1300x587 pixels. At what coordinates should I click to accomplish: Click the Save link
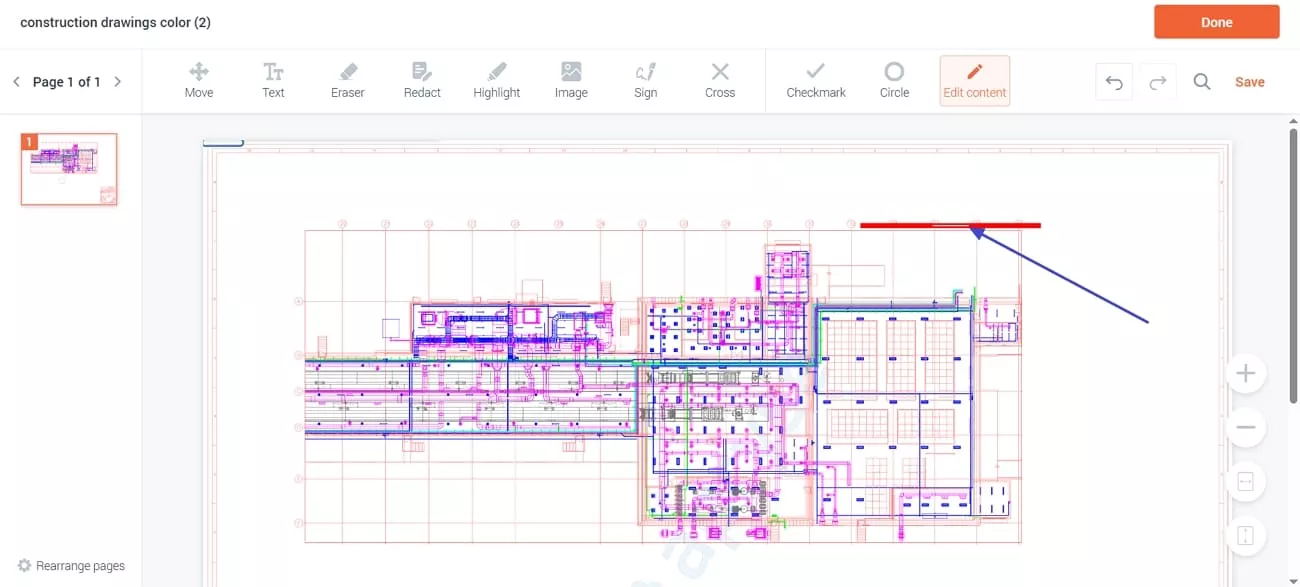coord(1250,82)
